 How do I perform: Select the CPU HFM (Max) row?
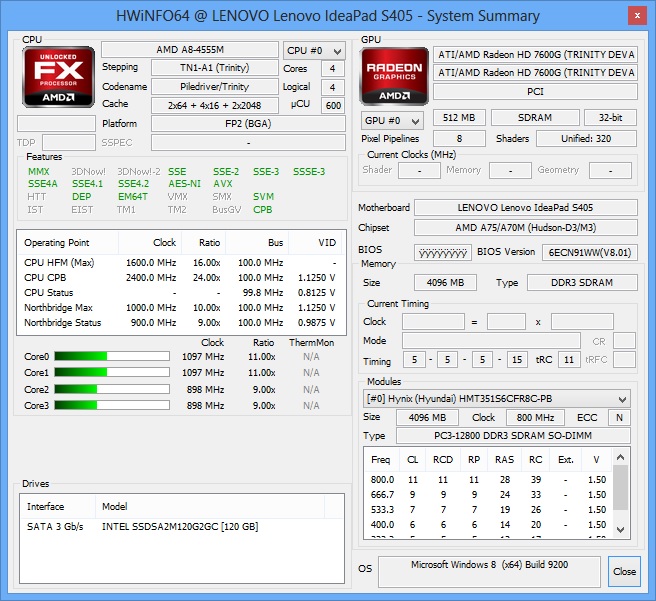coord(181,263)
